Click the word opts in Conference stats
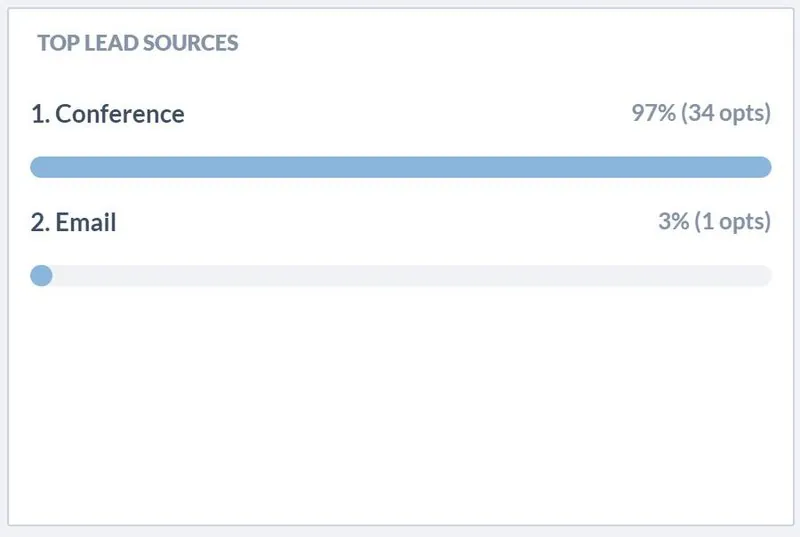Image resolution: width=800 pixels, height=537 pixels. coord(742,114)
